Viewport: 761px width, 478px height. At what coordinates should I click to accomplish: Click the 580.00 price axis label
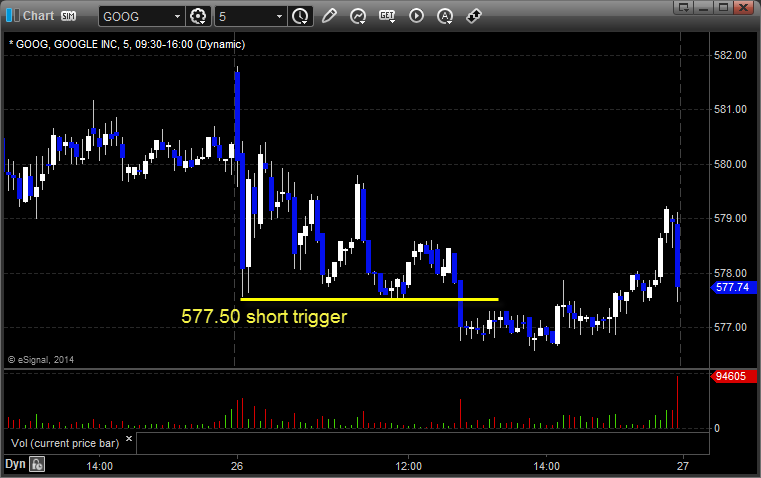[x=730, y=165]
